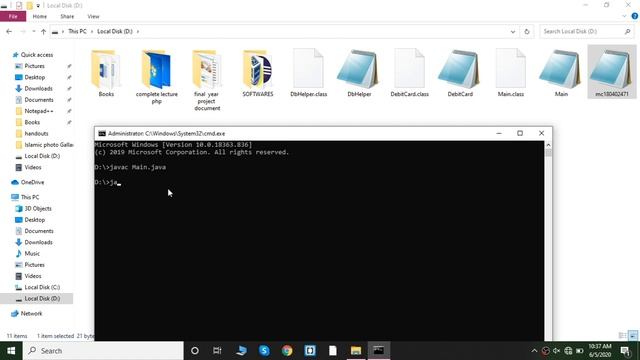Click the cmd.exe title bar icon
This screenshot has width=640, height=360.
pyautogui.click(x=102, y=133)
